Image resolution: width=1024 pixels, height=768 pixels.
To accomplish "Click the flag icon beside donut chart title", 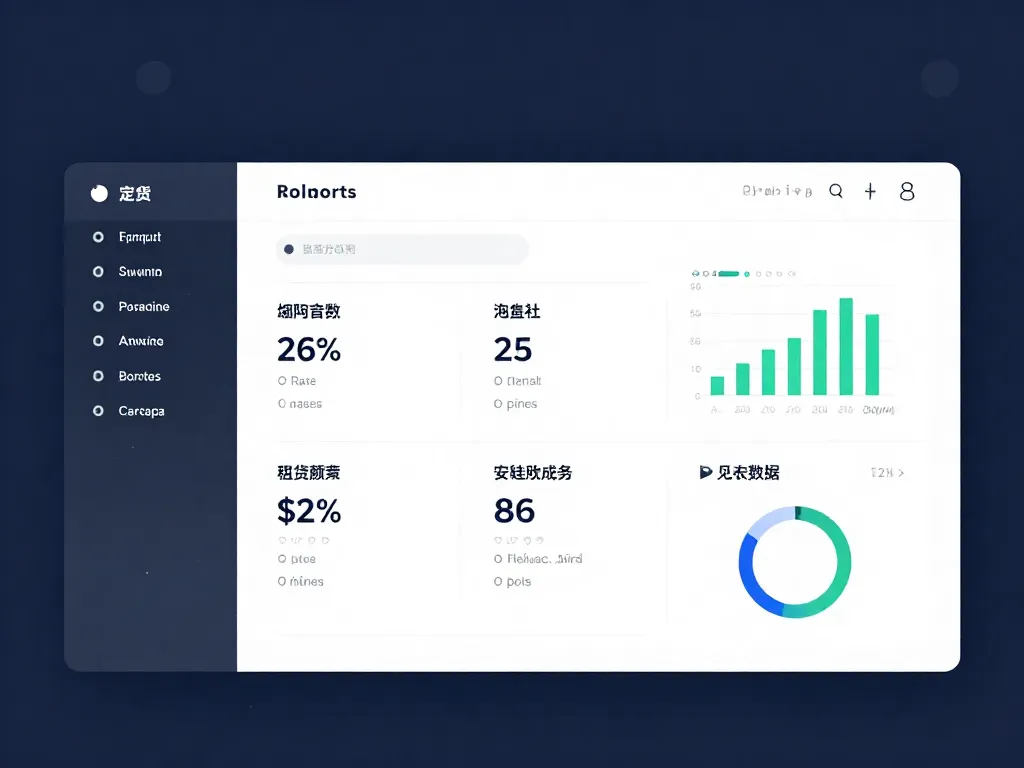I will point(706,473).
